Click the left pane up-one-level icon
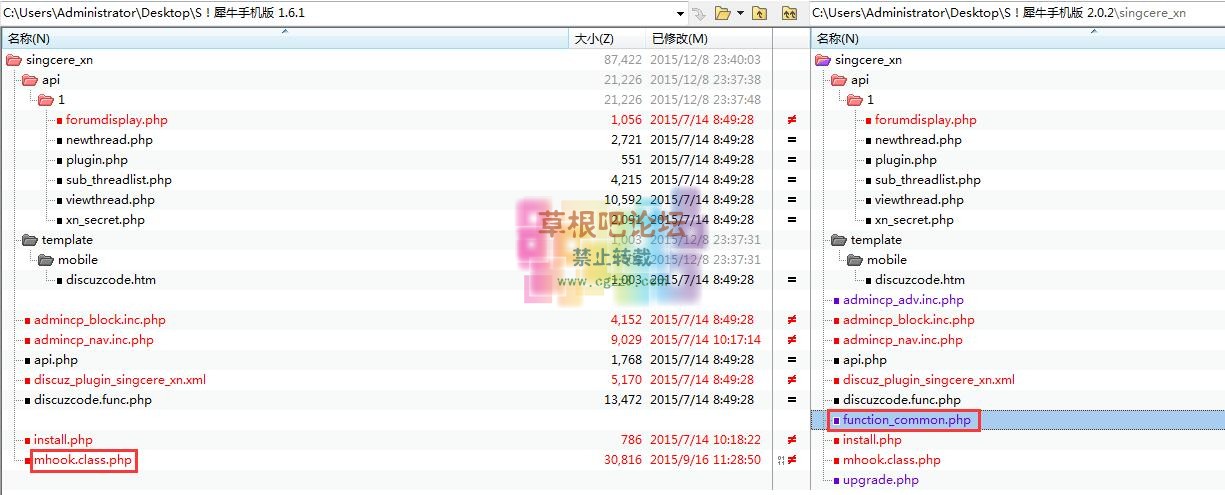This screenshot has height=495, width=1225. tap(760, 13)
